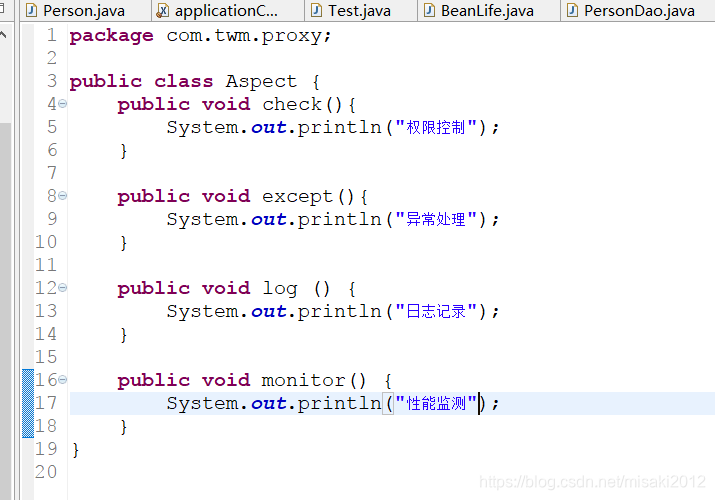
Task: Click the Person.java file icon
Action: tap(31, 10)
